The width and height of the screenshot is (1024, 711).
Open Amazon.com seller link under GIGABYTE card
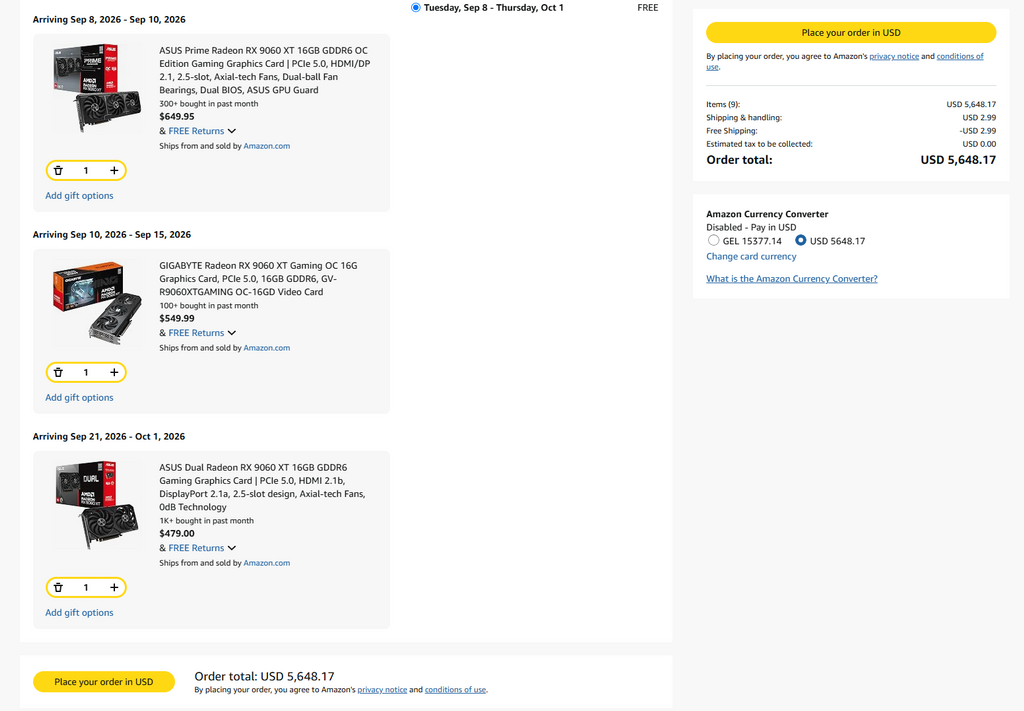point(266,348)
